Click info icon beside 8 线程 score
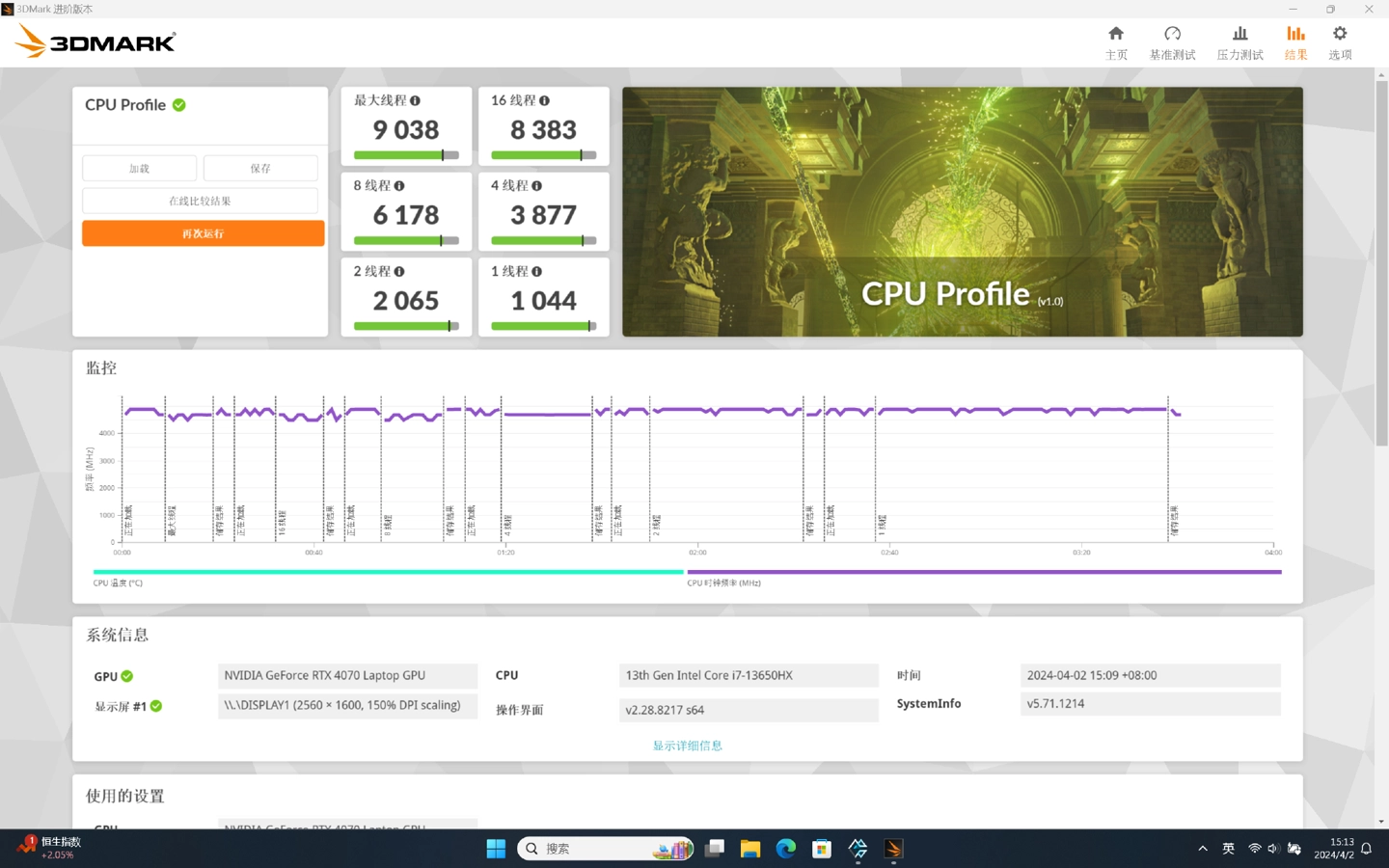This screenshot has width=1389, height=868. (x=399, y=186)
